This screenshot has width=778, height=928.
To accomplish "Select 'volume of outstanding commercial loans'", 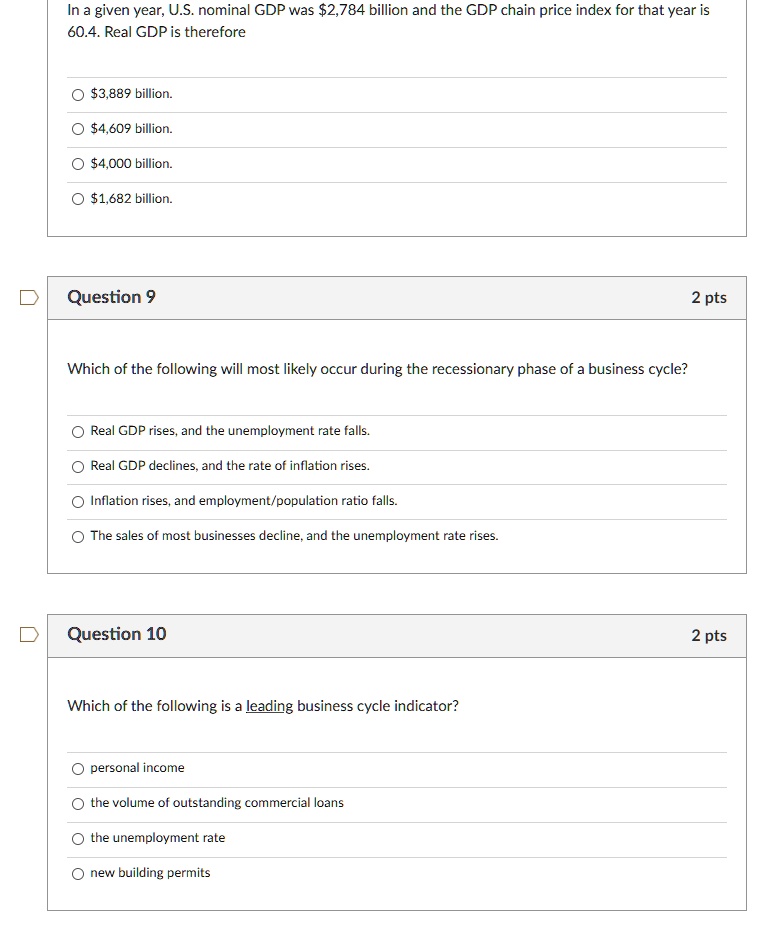I will tap(78, 804).
